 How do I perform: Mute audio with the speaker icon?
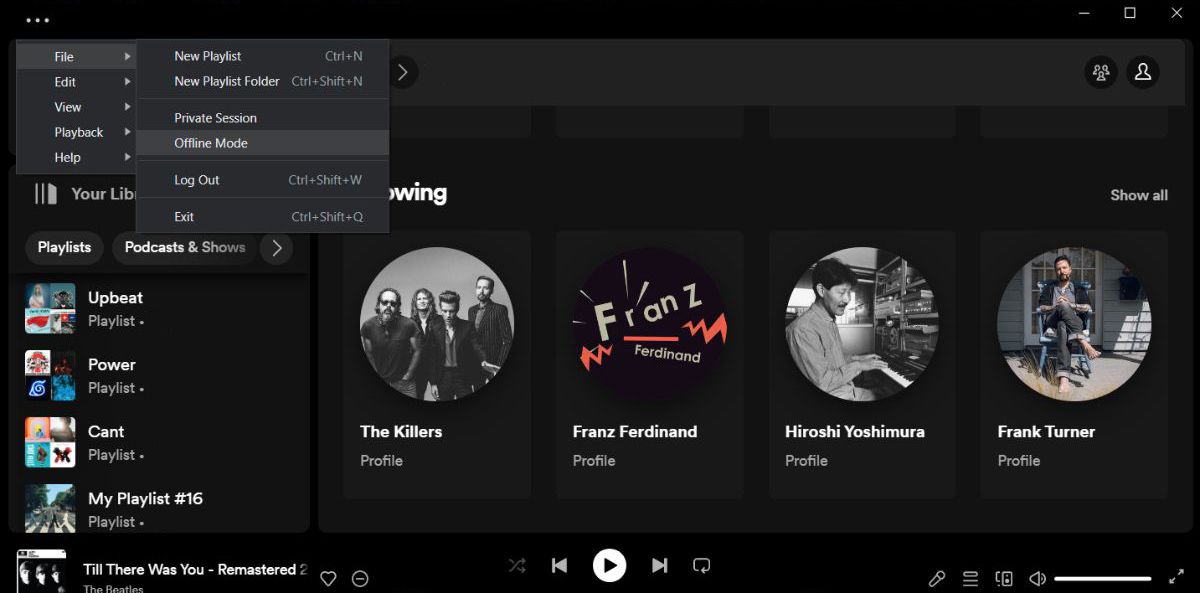[x=1038, y=578]
